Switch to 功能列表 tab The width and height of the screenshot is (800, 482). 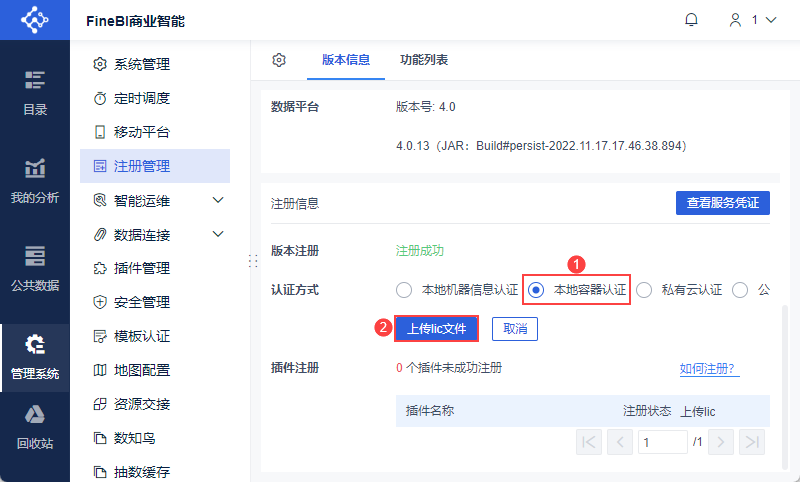424,60
